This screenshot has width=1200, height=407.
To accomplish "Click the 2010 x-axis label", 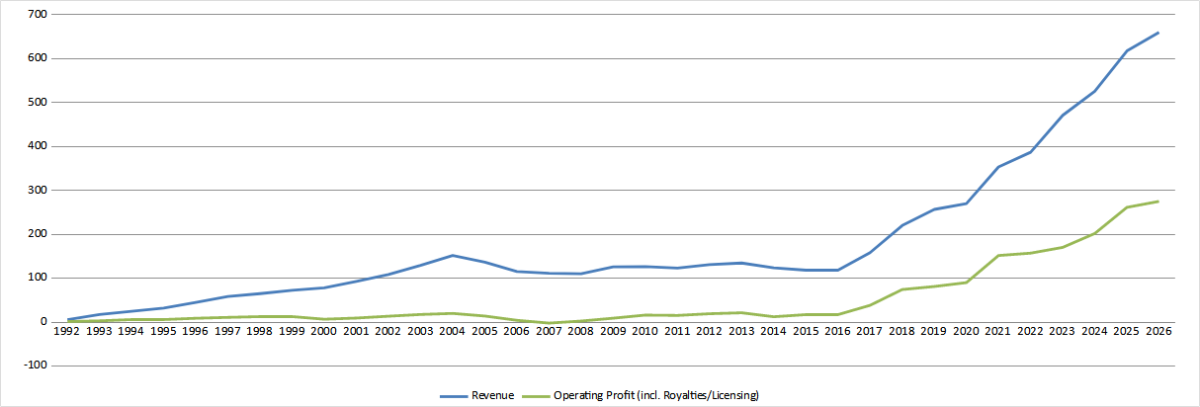I will tap(645, 333).
